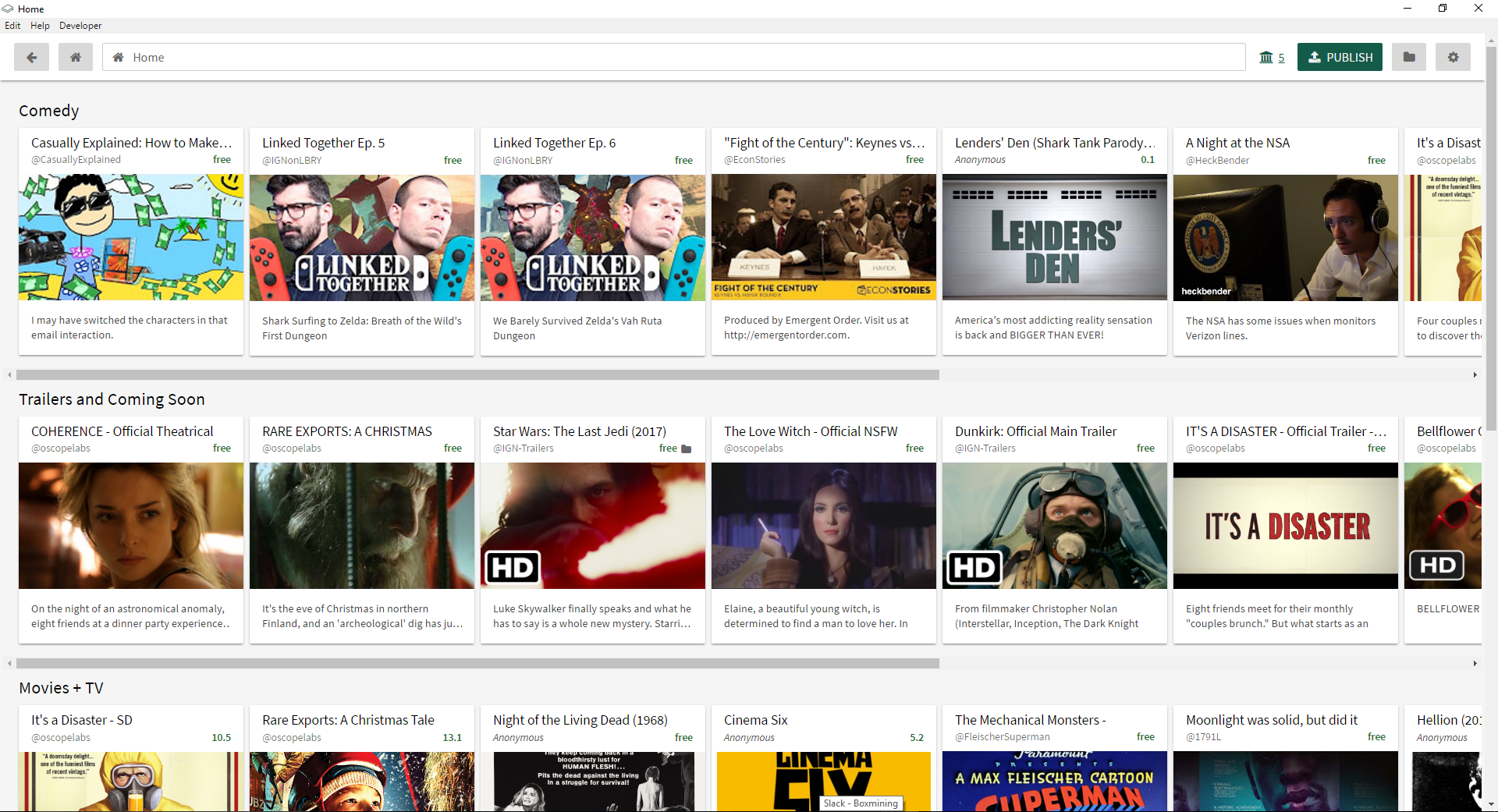Click the 0.1 price on Lenders' Den

[1148, 160]
